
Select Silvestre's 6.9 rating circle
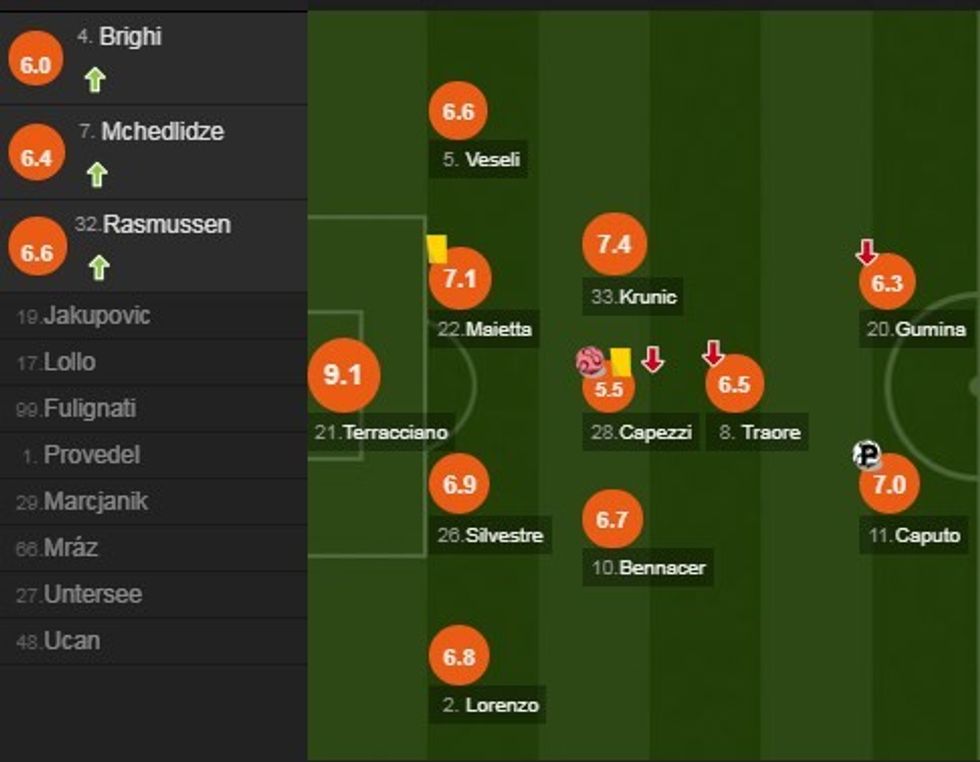pos(459,485)
